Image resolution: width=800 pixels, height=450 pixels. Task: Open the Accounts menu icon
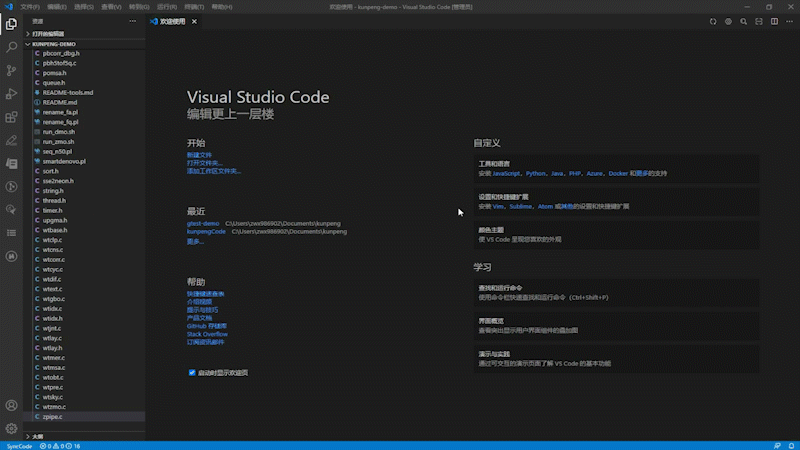[11, 406]
